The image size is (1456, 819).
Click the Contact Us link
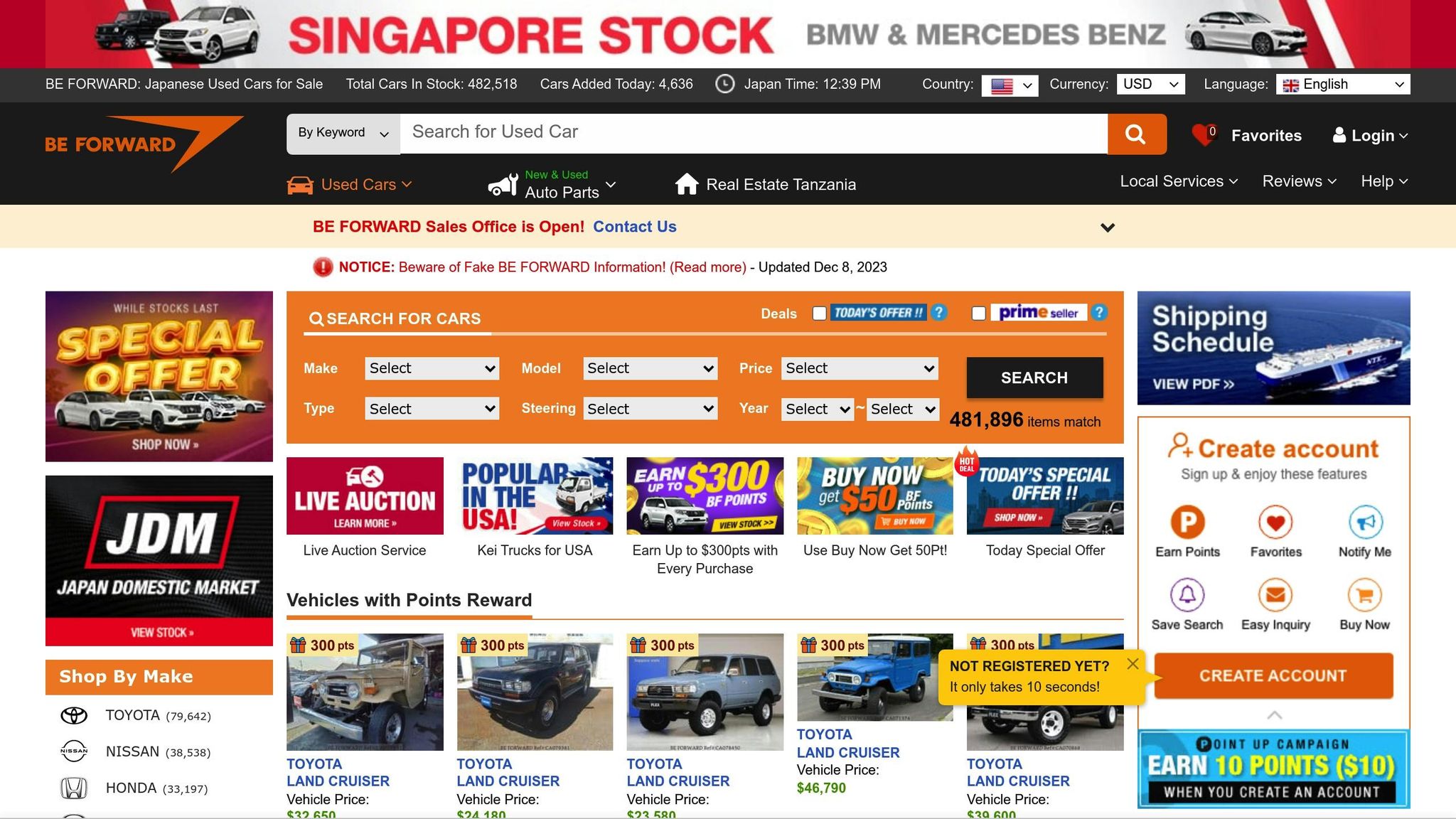[x=635, y=227]
